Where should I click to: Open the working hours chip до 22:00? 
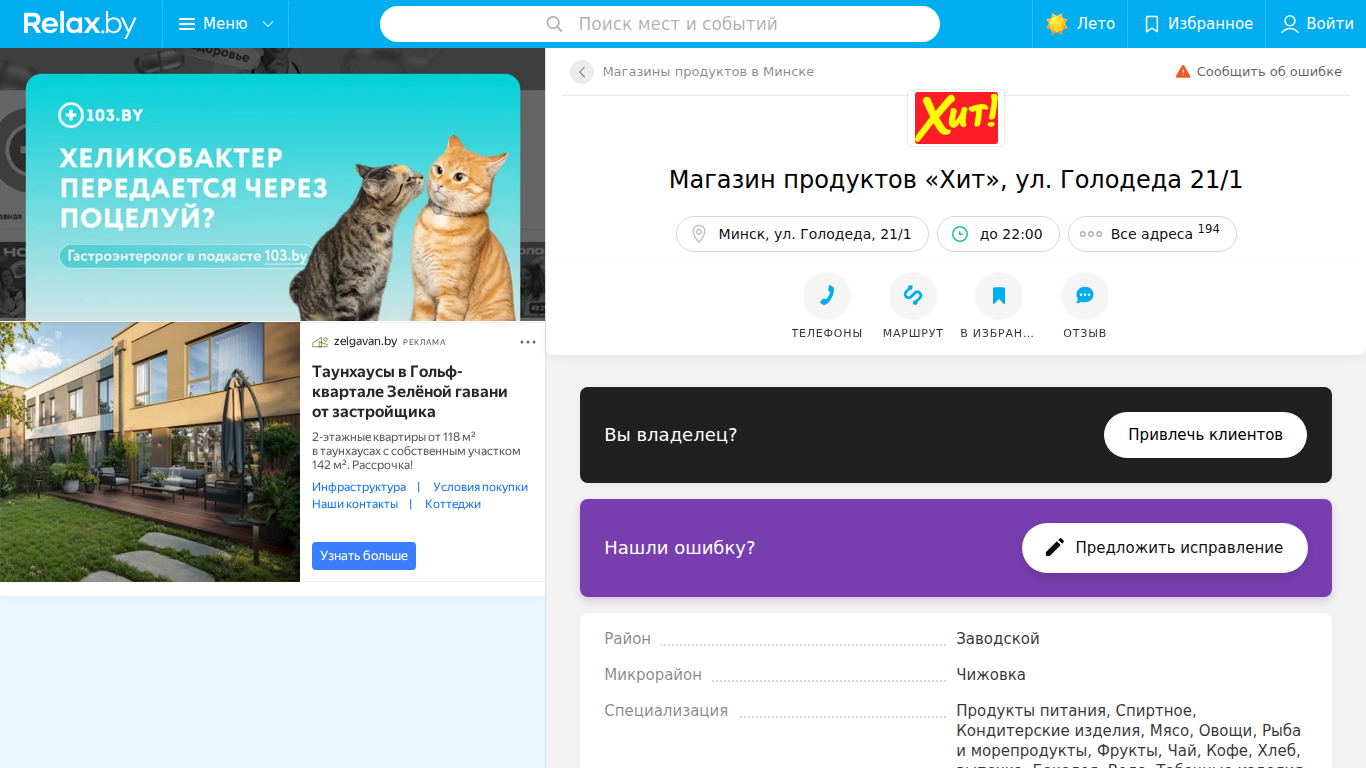[x=998, y=234]
